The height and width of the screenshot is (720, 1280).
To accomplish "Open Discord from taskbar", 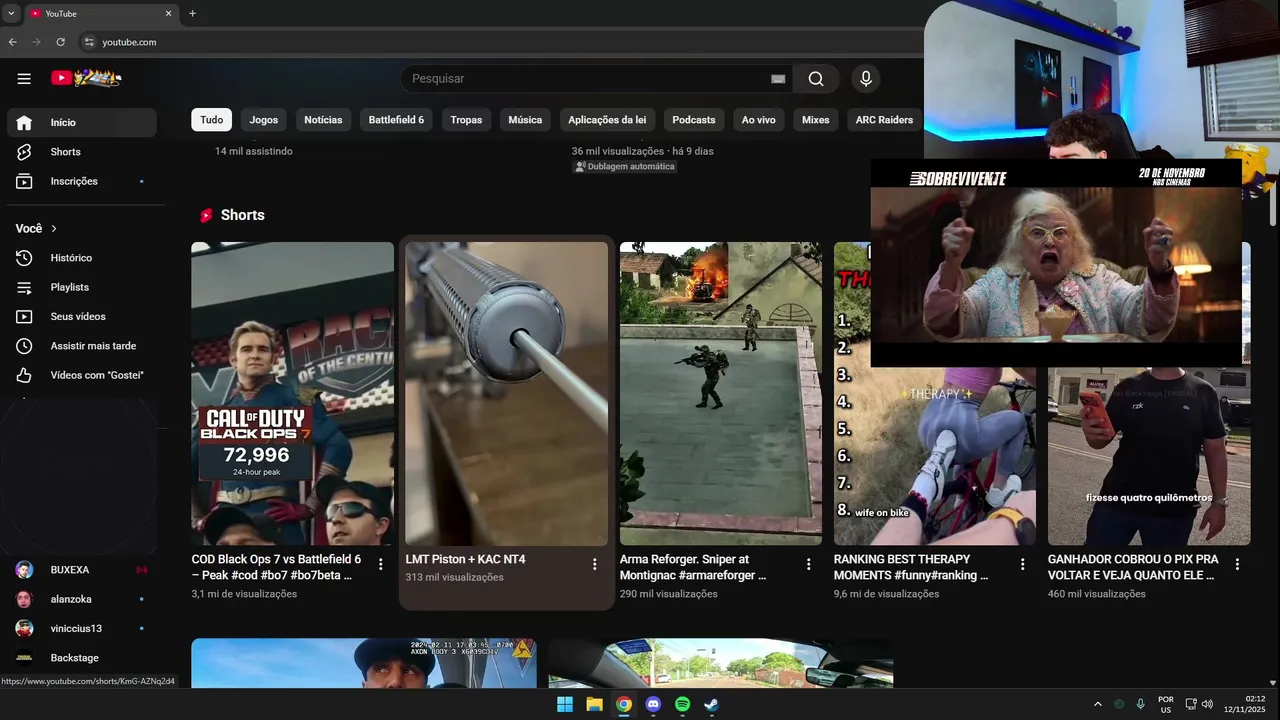I will (x=653, y=704).
